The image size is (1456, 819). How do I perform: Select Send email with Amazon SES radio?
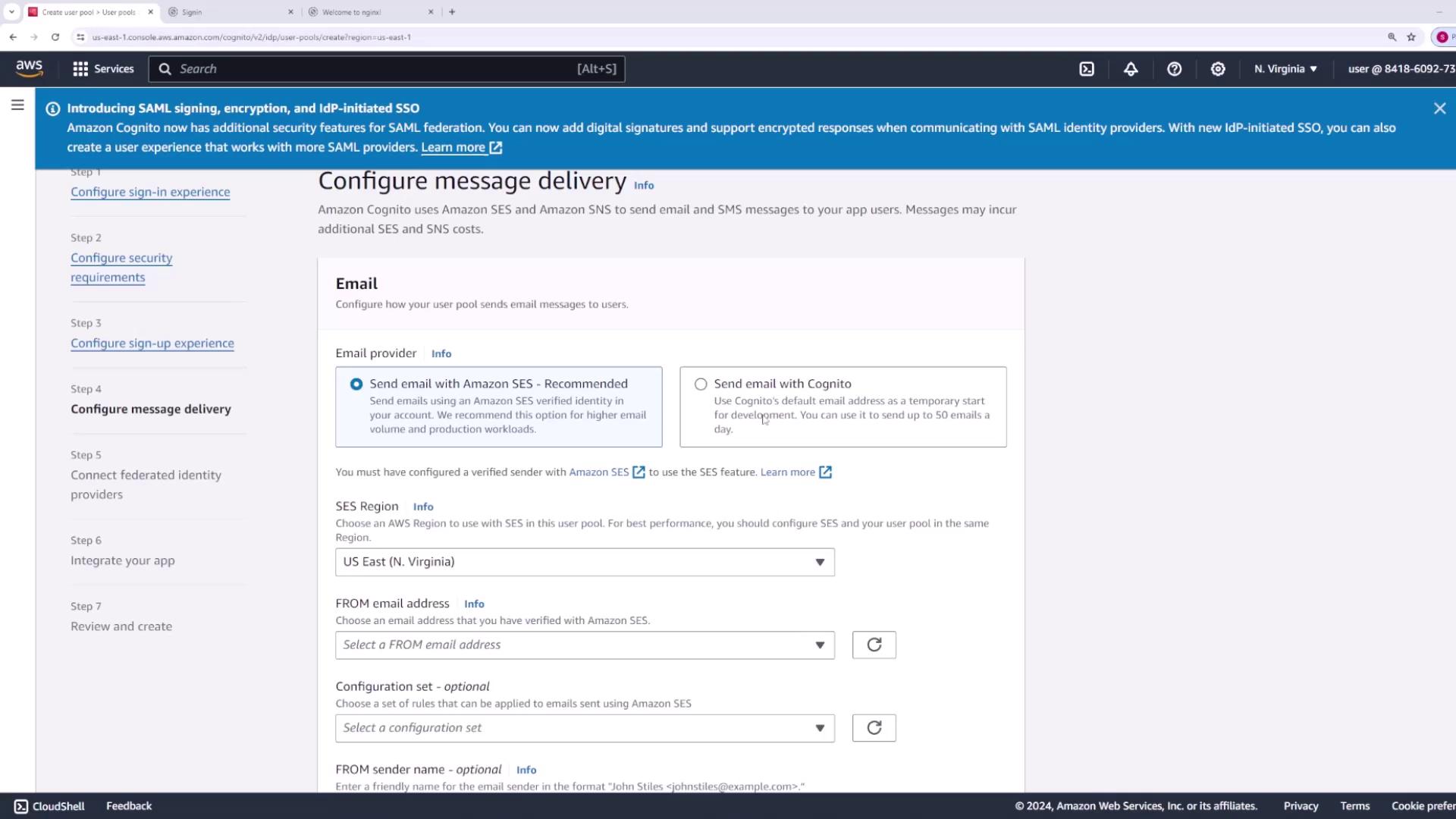[x=356, y=384]
